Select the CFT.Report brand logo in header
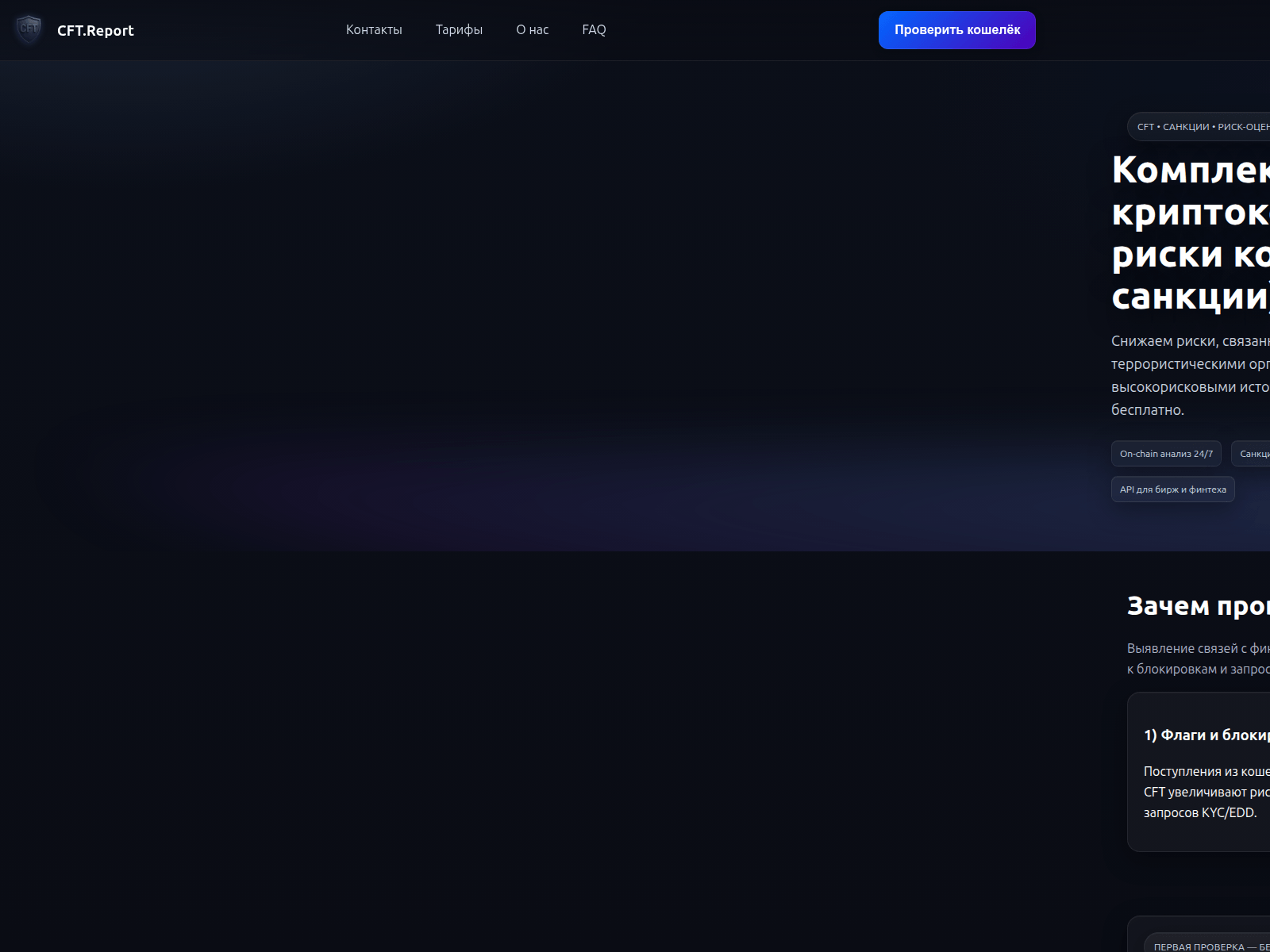Image resolution: width=1270 pixels, height=952 pixels. coord(95,30)
